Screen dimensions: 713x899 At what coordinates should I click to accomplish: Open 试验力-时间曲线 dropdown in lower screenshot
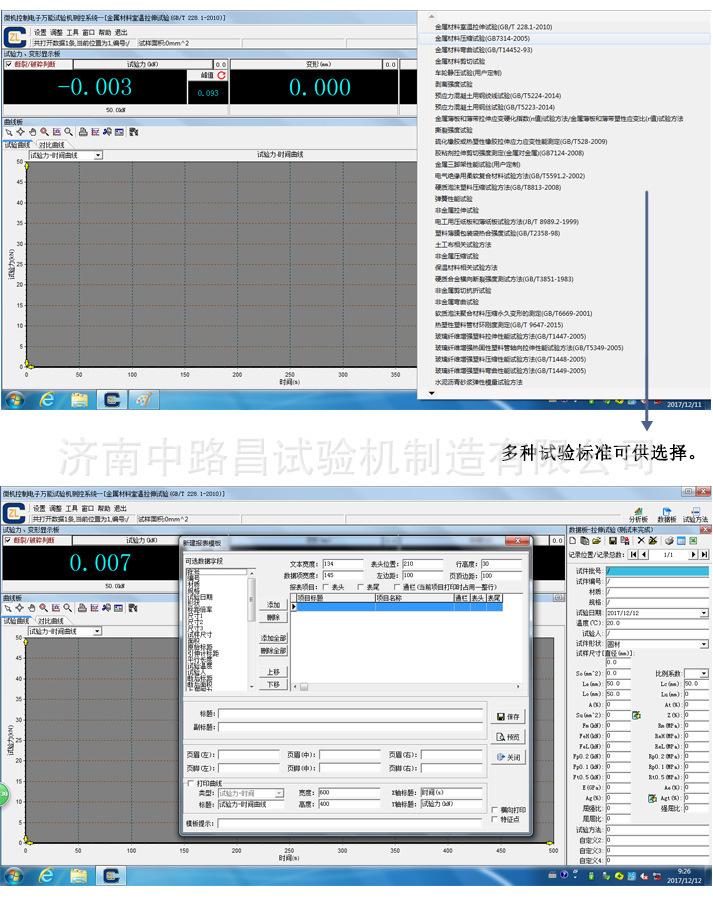[97, 631]
